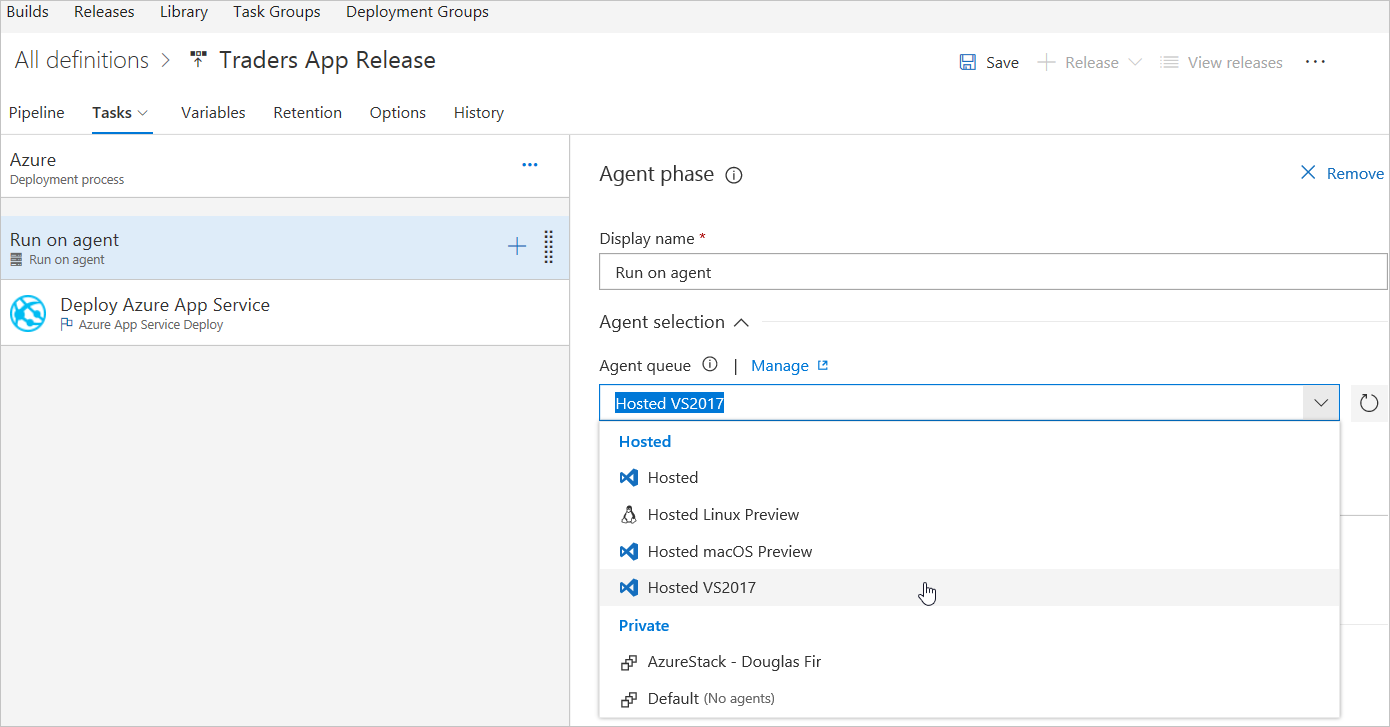Screen dimensions: 1390x727
Task: Click the icon beside Hosted macOS Preview
Action: pos(629,551)
